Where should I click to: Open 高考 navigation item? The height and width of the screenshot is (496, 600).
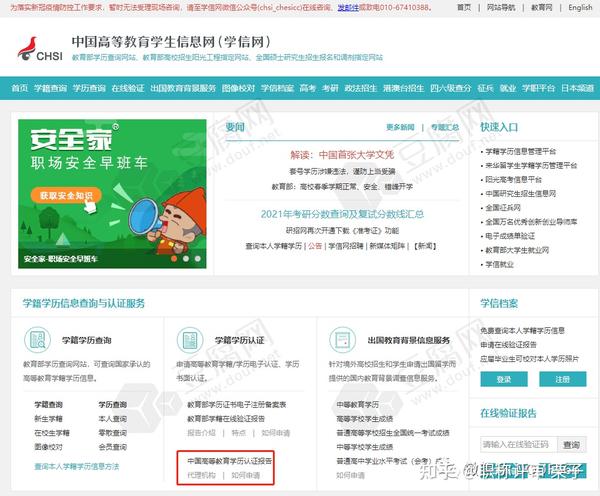pos(308,88)
